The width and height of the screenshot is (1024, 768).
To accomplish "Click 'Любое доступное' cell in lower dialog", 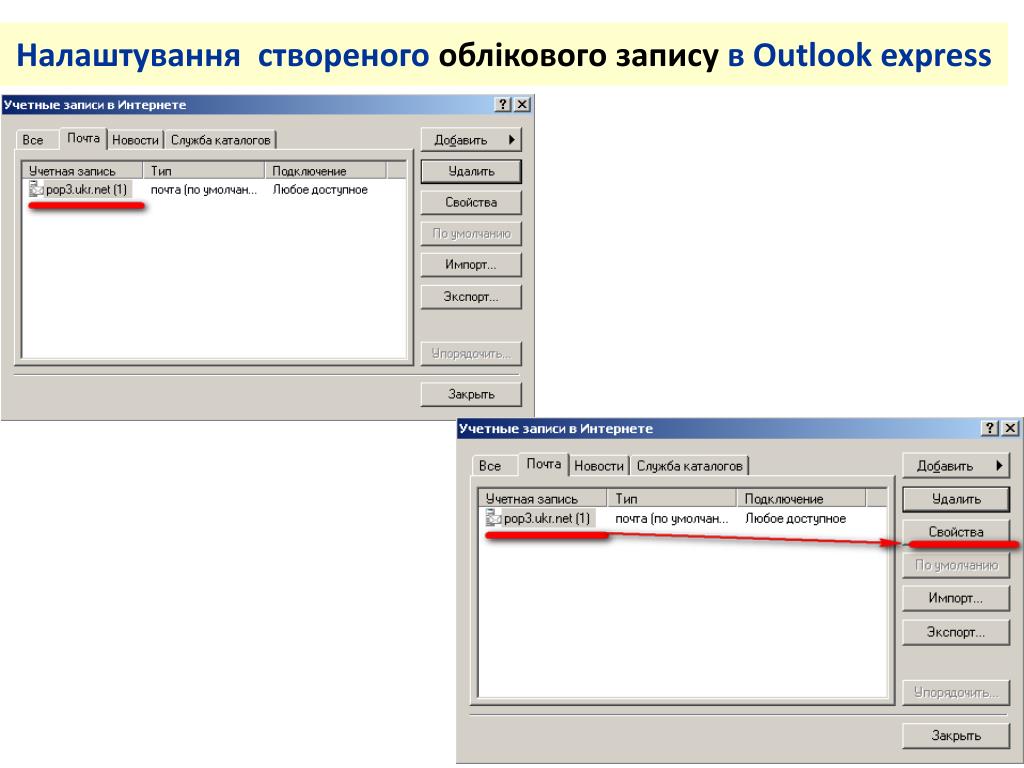I will (795, 519).
